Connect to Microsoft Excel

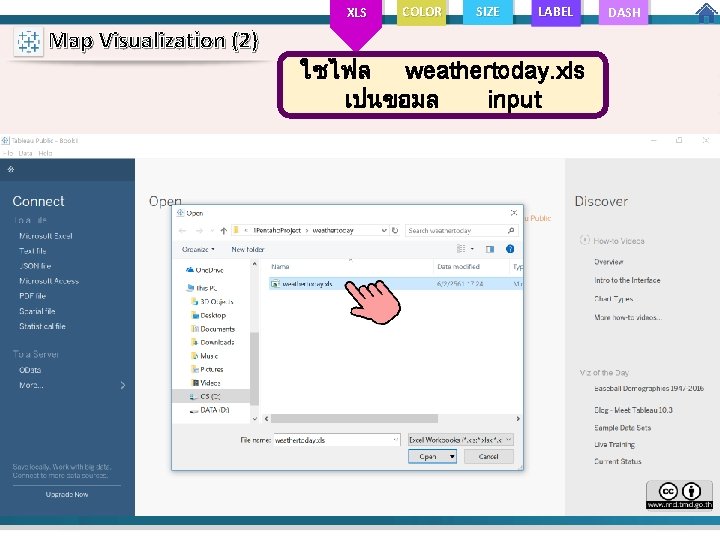coord(45,236)
